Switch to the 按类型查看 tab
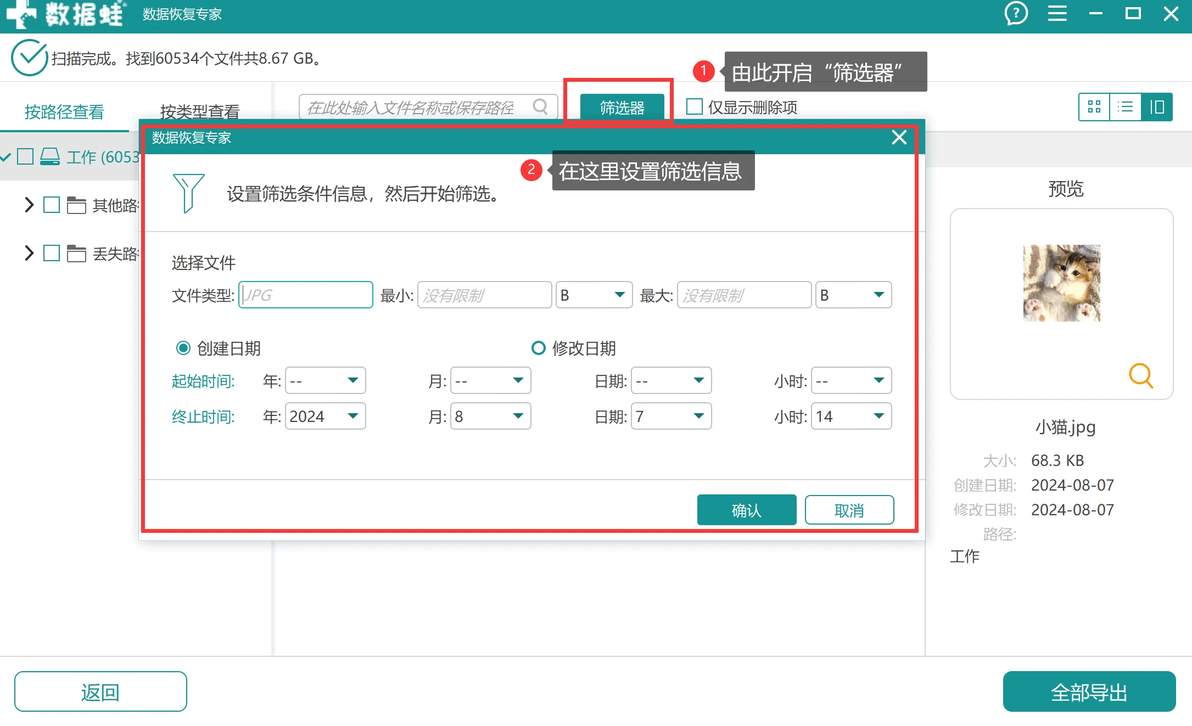Image resolution: width=1192 pixels, height=726 pixels. tap(199, 112)
